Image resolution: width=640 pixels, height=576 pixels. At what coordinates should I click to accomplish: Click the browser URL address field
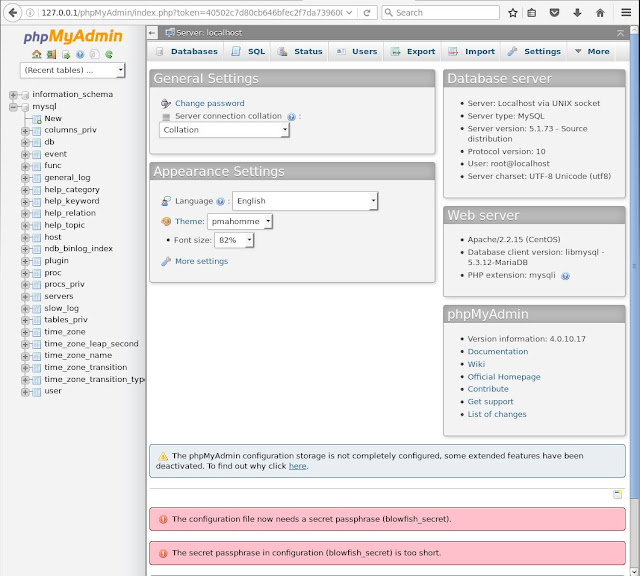point(192,13)
